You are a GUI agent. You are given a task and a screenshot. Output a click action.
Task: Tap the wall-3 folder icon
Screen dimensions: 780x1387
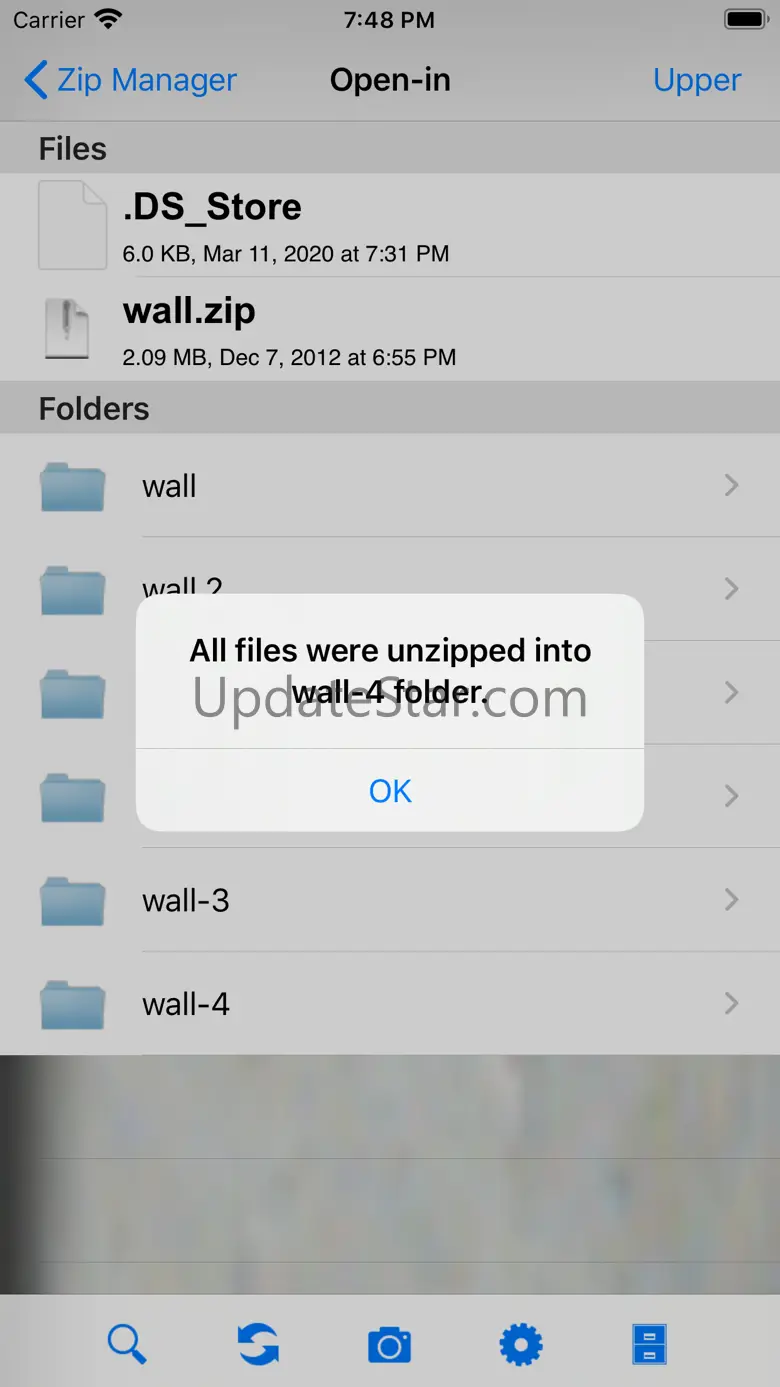point(72,900)
